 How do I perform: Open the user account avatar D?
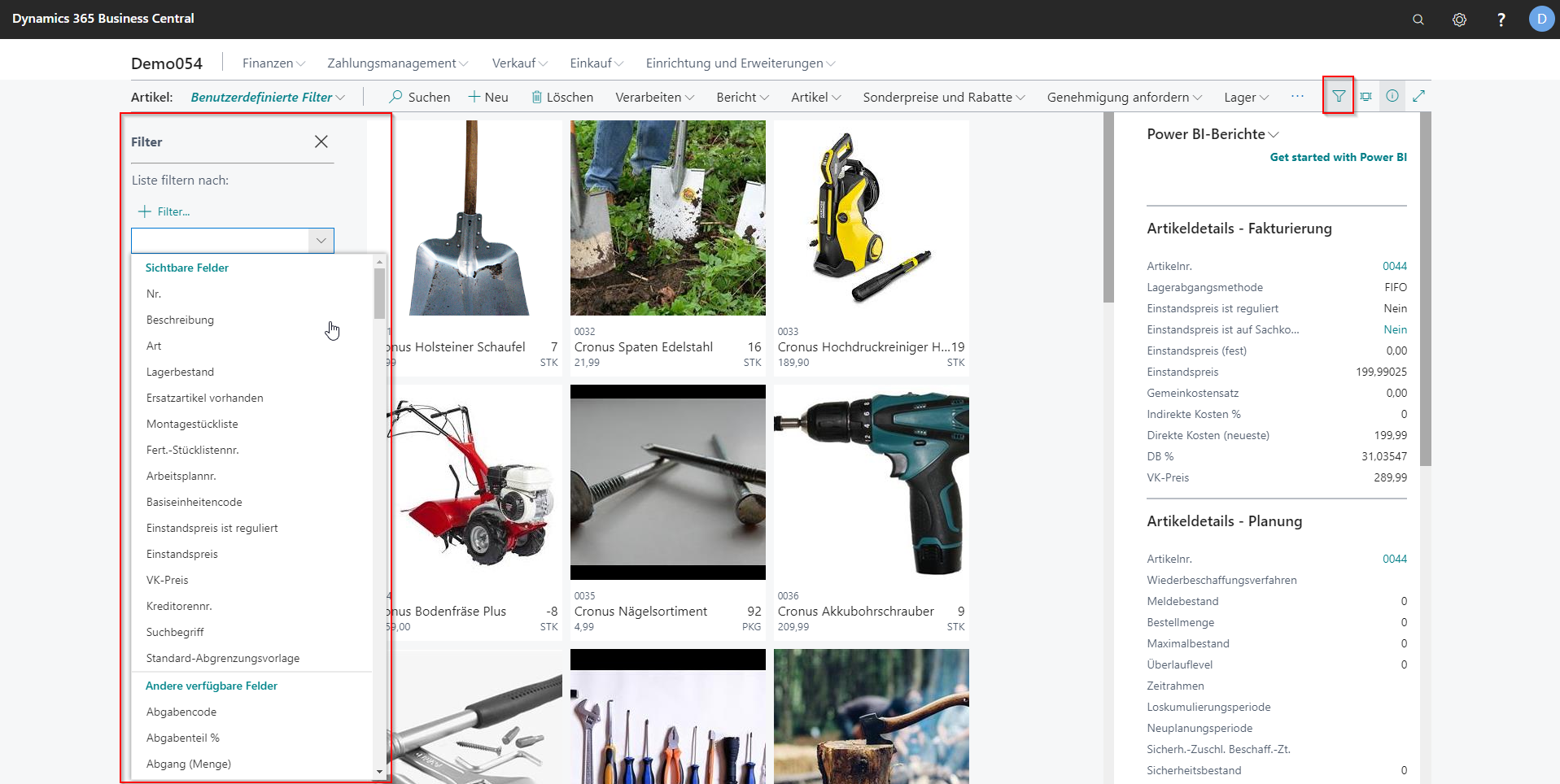(x=1541, y=19)
